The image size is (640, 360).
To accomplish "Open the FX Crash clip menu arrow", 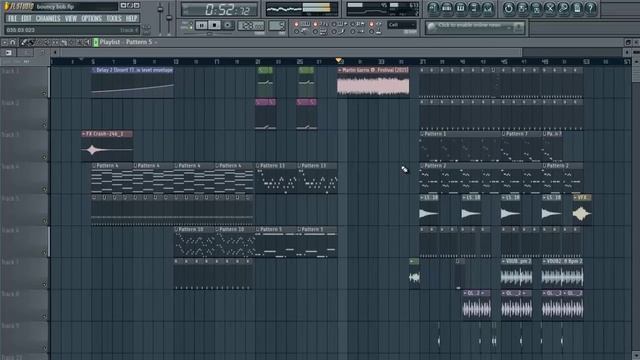I will tap(83, 134).
